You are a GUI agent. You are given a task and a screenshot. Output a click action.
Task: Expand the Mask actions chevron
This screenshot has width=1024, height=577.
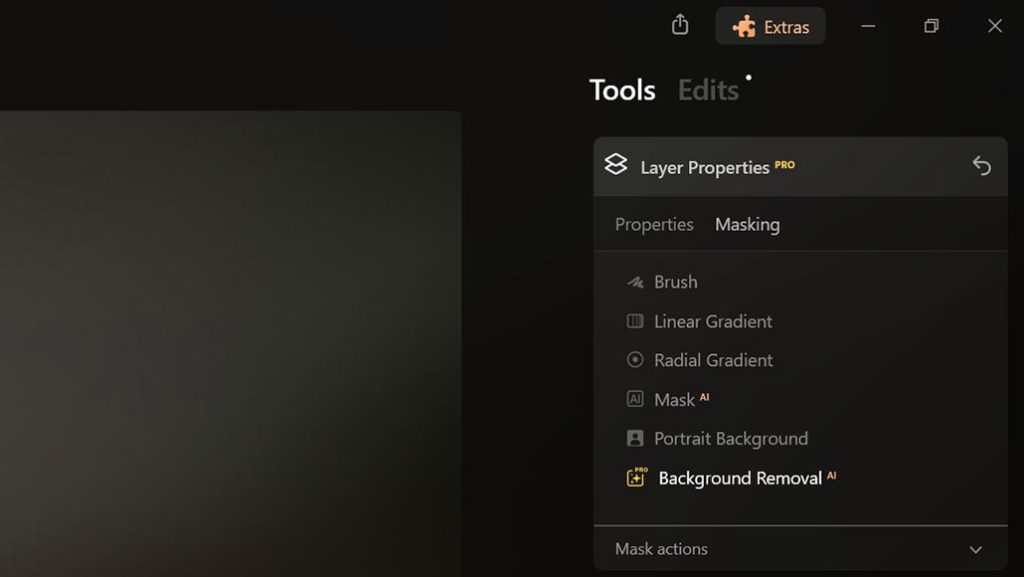tap(976, 550)
